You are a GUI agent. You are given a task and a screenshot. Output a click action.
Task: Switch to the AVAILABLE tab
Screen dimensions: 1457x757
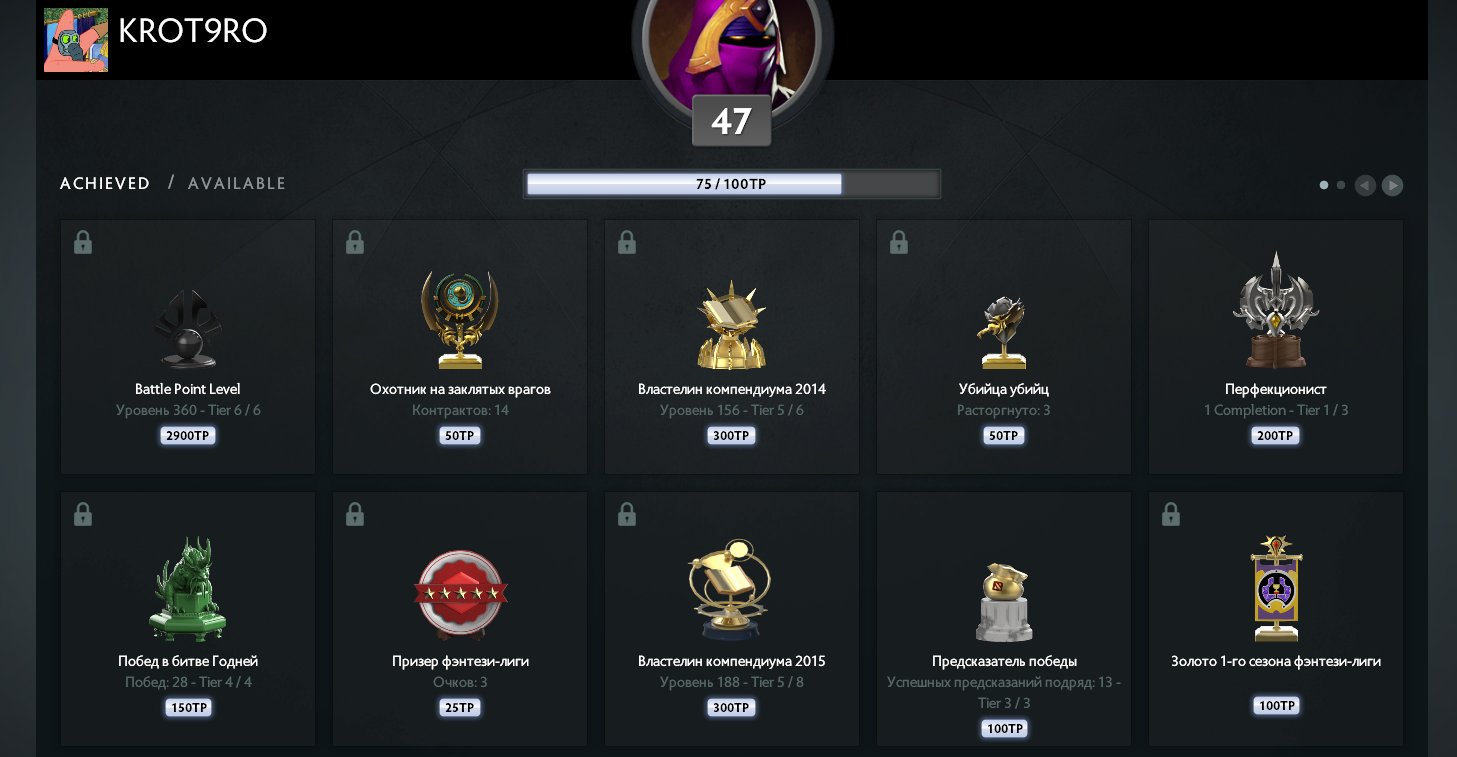[237, 183]
